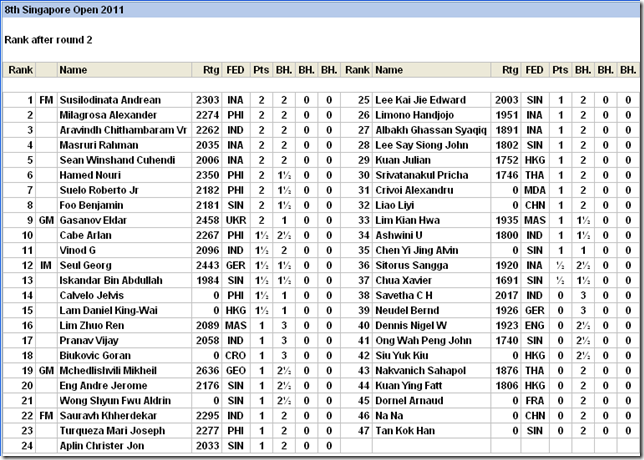Image resolution: width=644 pixels, height=460 pixels.
Task: Click on 'Albakh Ghassan Syaqiq'
Action: coord(431,130)
